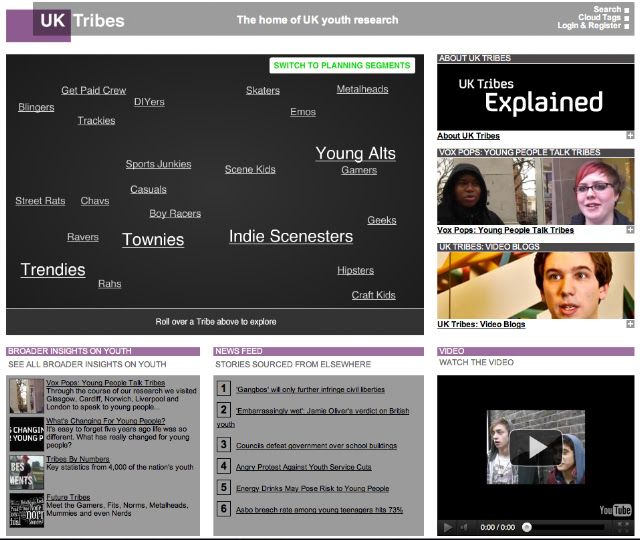Open the Vox Pops video thumbnail

click(536, 191)
